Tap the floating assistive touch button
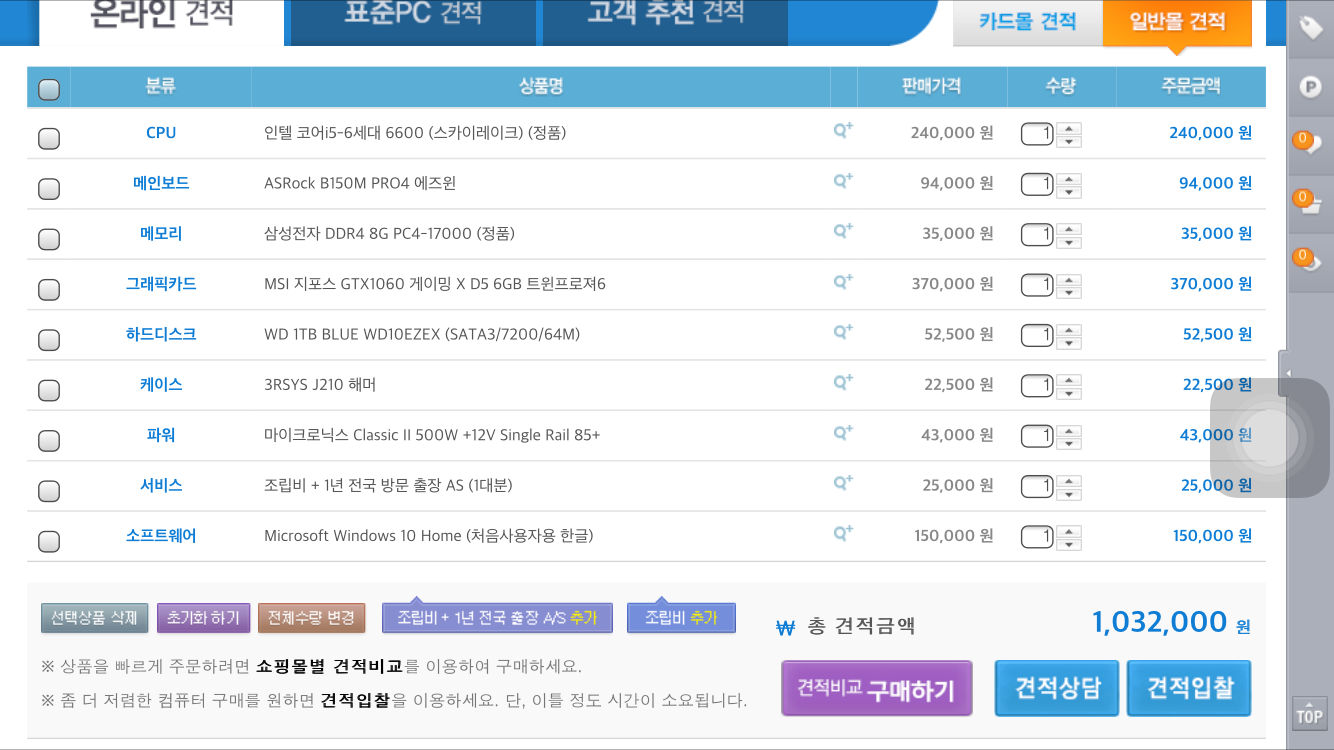1334x750 pixels. tap(1271, 437)
